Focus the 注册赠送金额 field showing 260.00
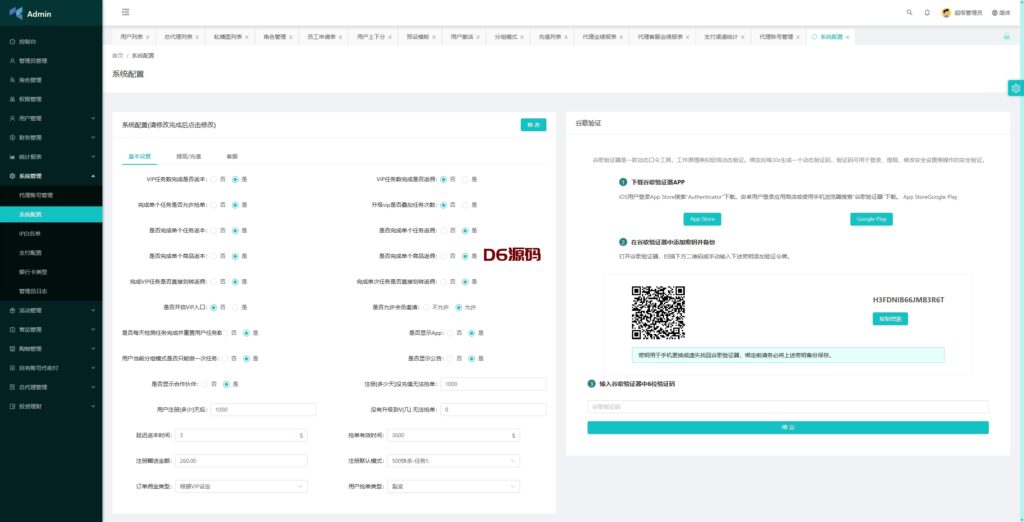The width and height of the screenshot is (1024, 522). (x=241, y=461)
